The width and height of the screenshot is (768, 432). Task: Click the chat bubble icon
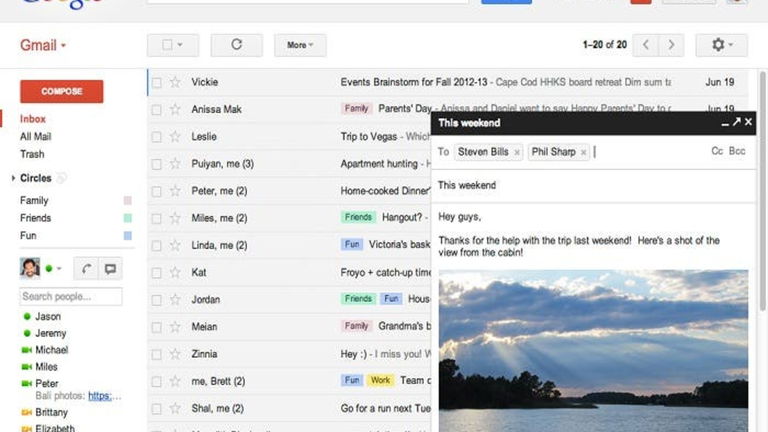pyautogui.click(x=110, y=268)
